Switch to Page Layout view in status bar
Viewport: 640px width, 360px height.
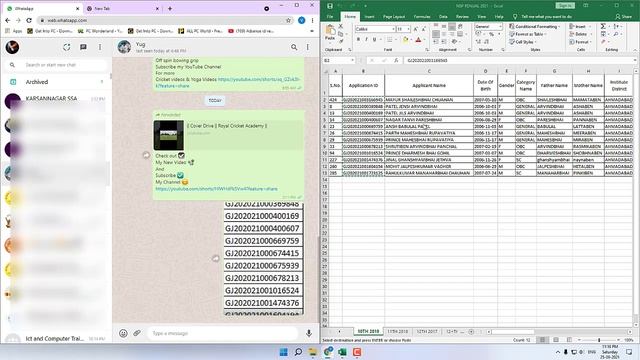(556, 340)
